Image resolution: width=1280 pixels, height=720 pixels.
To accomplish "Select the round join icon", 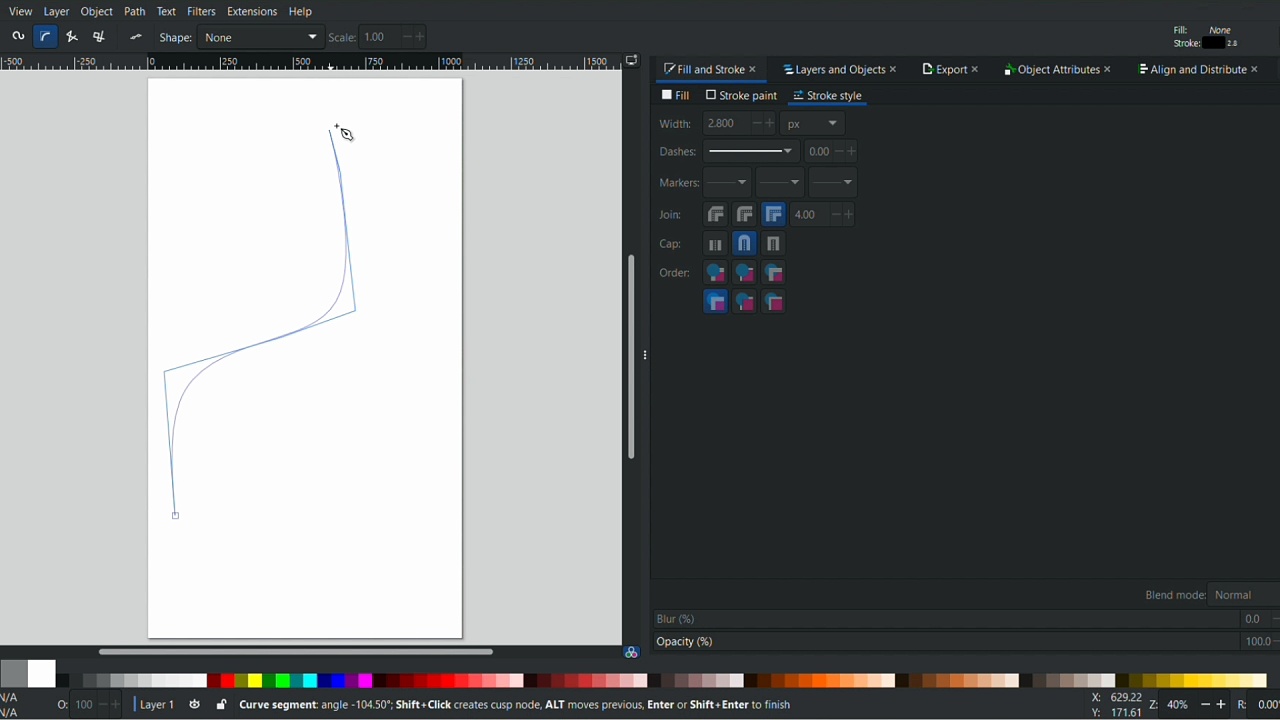I will coord(745,215).
